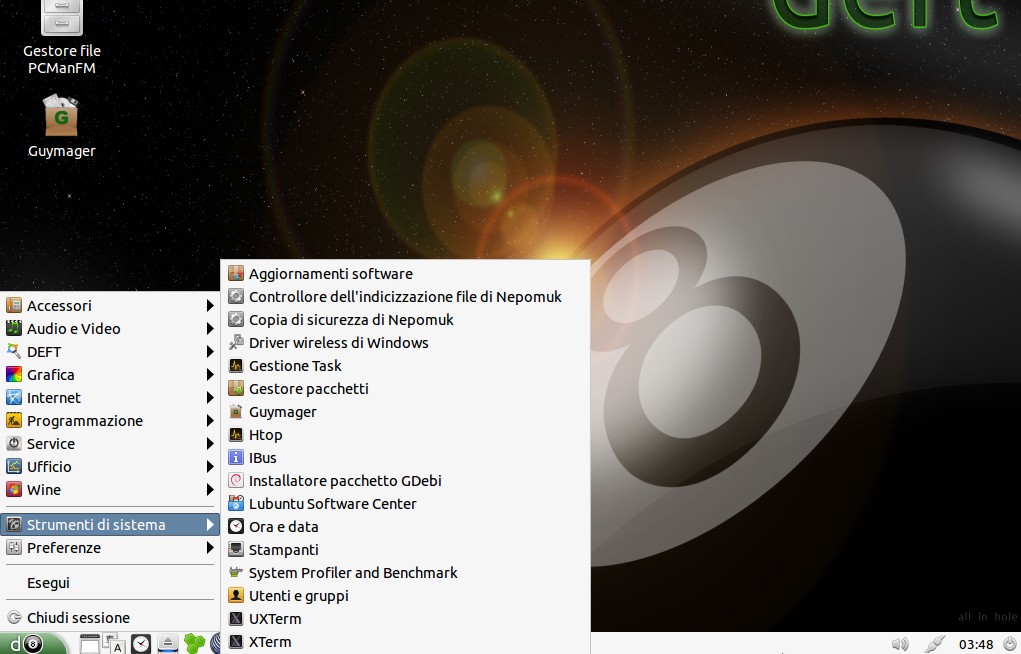Launch Htop process viewer
This screenshot has width=1021, height=654.
(405, 435)
